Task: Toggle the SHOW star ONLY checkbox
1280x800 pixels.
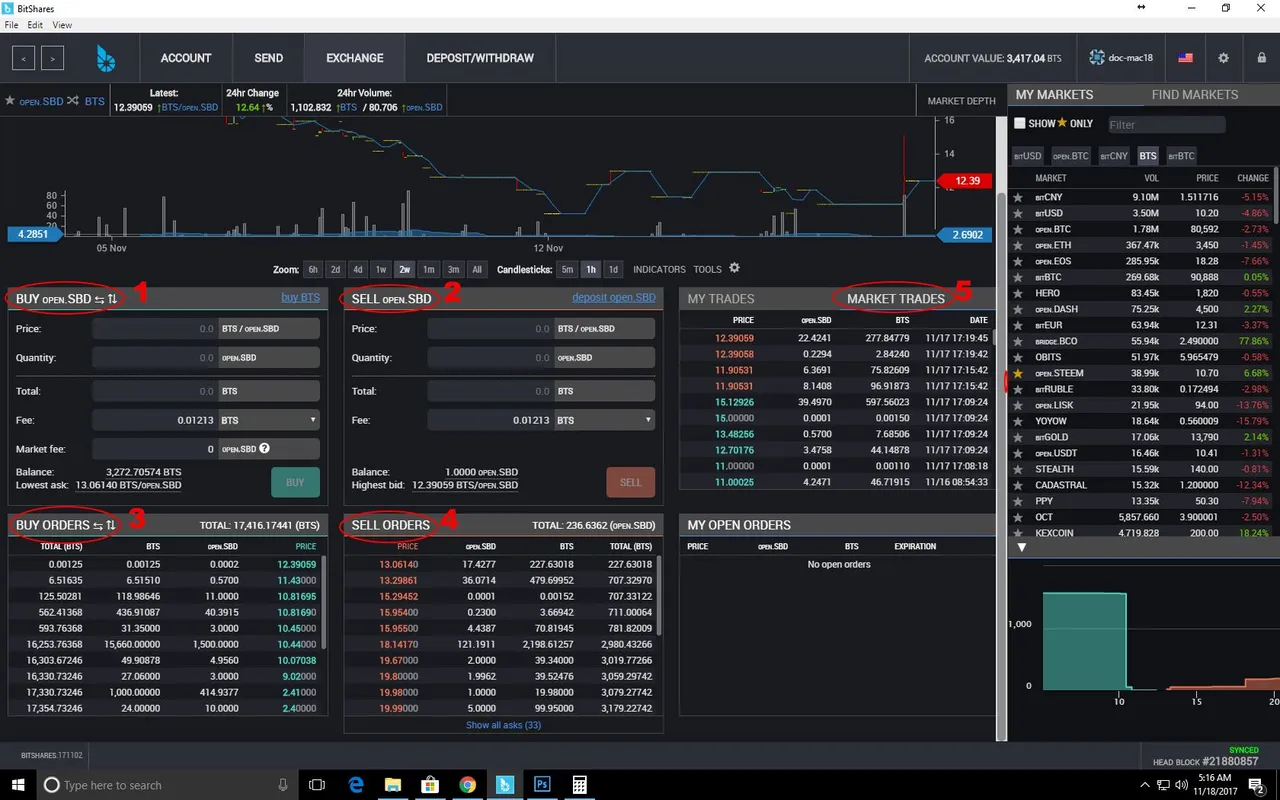Action: tap(1020, 124)
